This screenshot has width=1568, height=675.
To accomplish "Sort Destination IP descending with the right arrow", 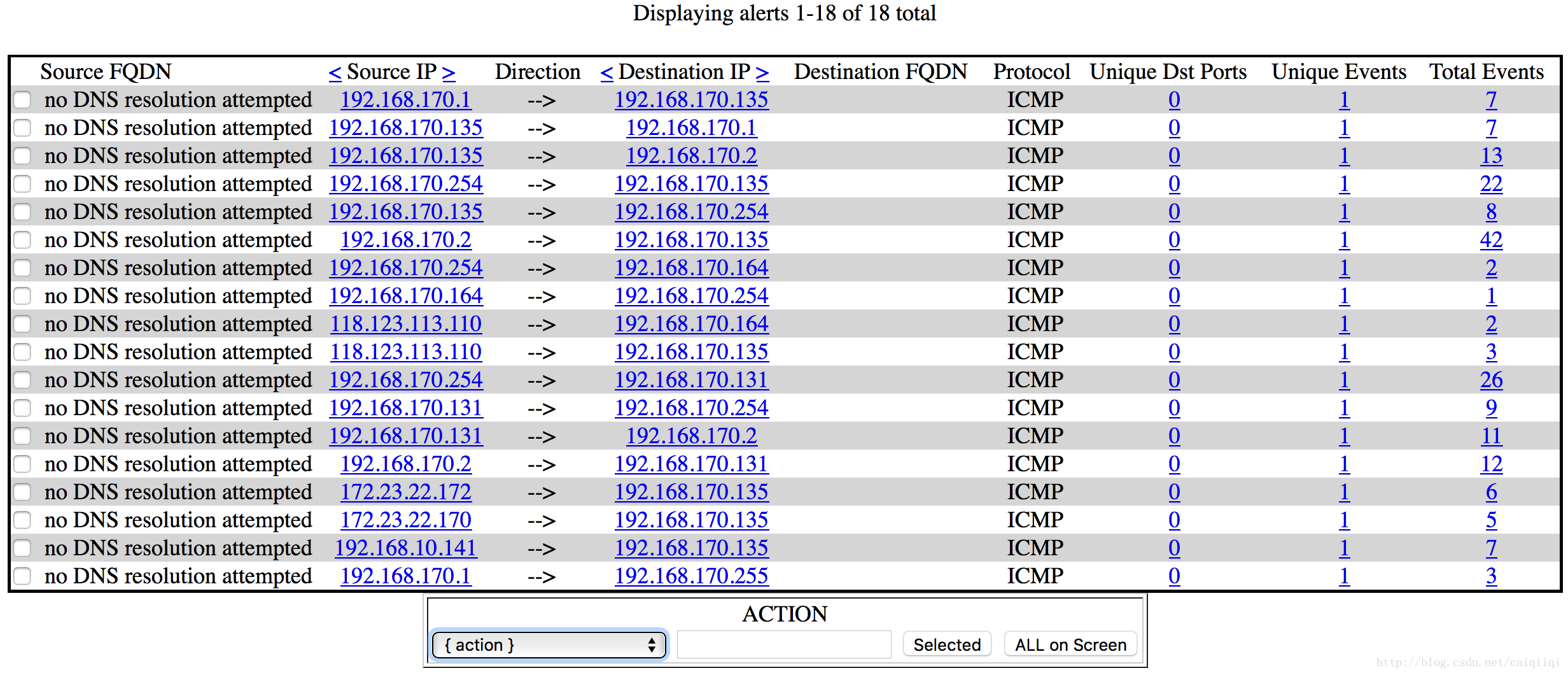I will pyautogui.click(x=762, y=73).
